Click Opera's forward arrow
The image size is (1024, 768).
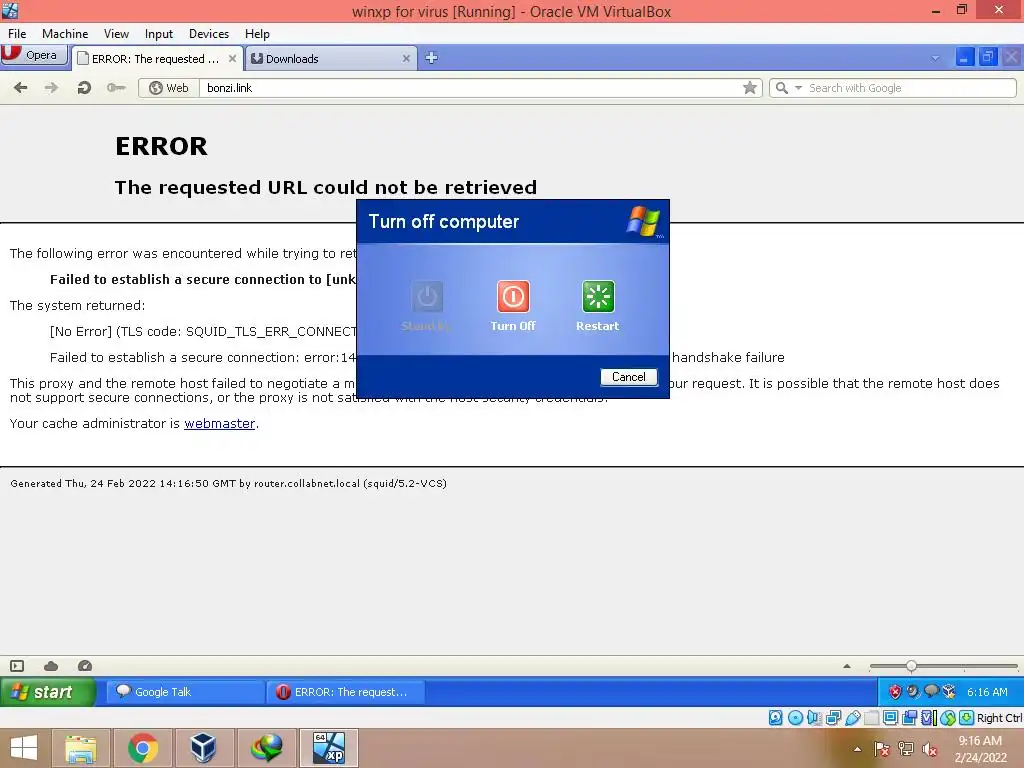(51, 88)
